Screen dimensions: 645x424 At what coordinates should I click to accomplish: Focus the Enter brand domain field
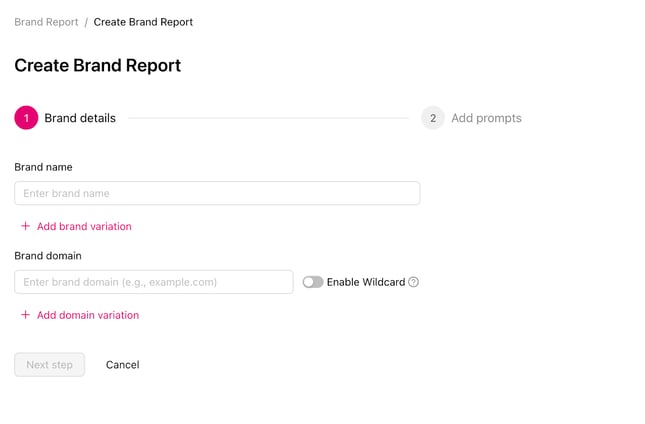[154, 282]
